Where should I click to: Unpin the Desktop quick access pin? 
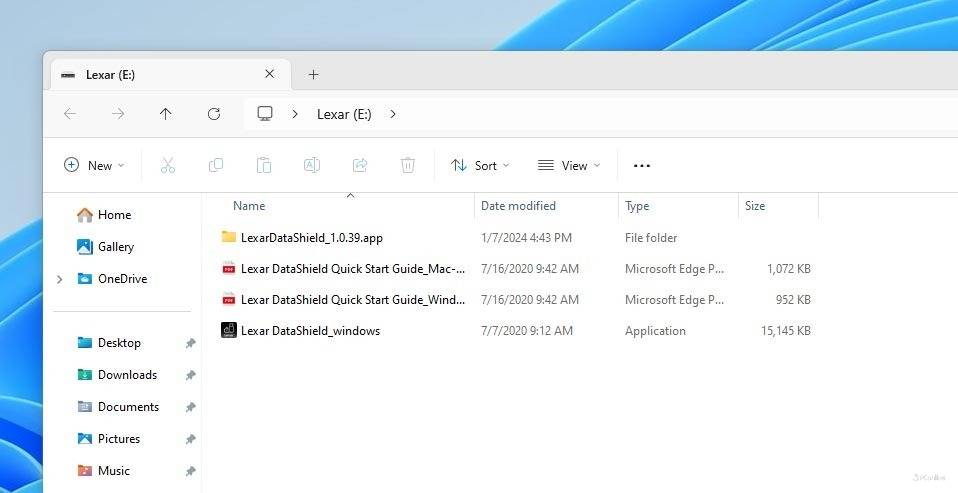coord(190,343)
